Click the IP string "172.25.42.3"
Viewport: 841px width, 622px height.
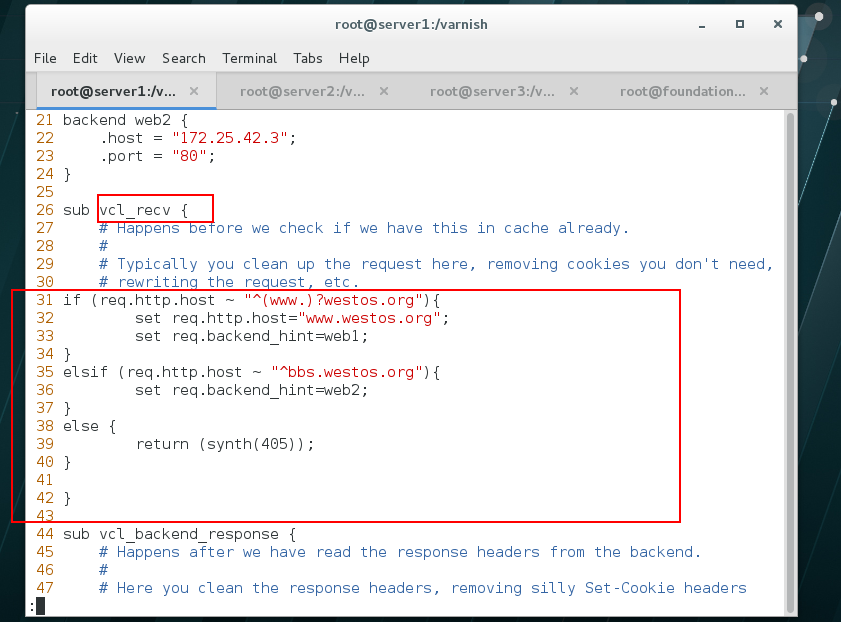click(x=230, y=138)
